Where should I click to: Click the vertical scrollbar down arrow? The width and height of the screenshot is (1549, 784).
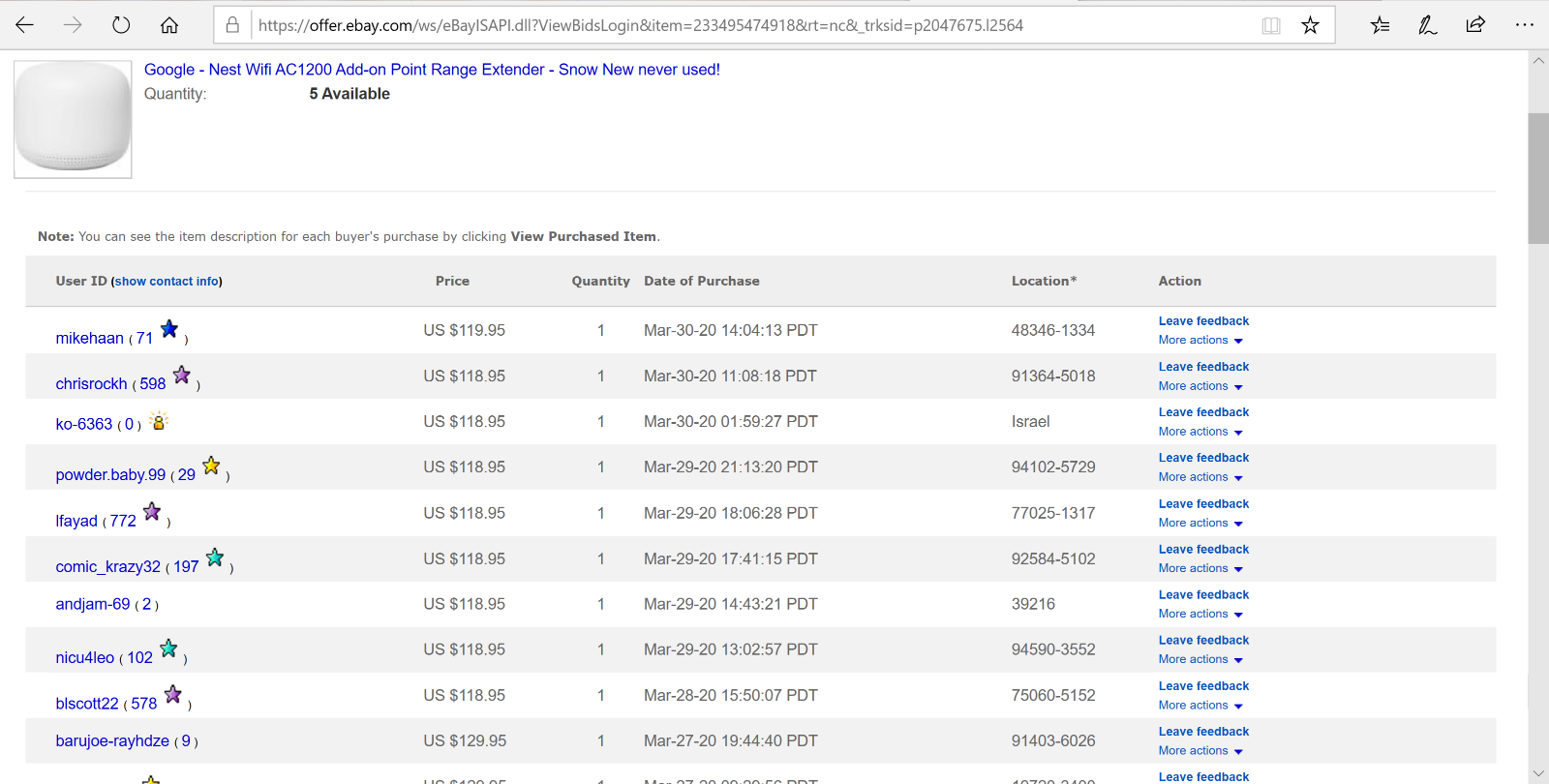coord(1538,772)
